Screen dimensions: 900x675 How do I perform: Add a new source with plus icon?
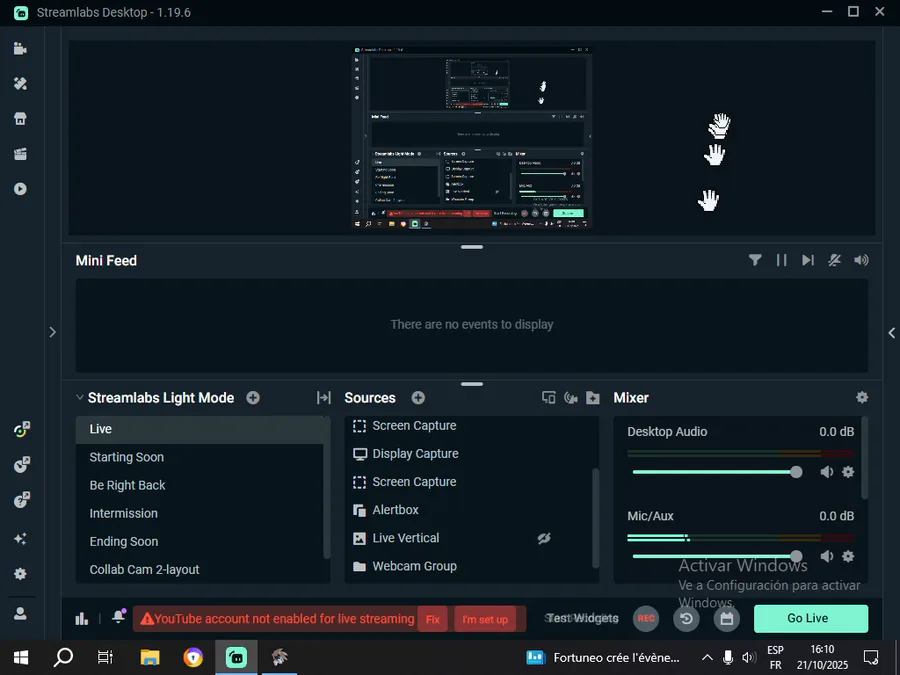418,398
